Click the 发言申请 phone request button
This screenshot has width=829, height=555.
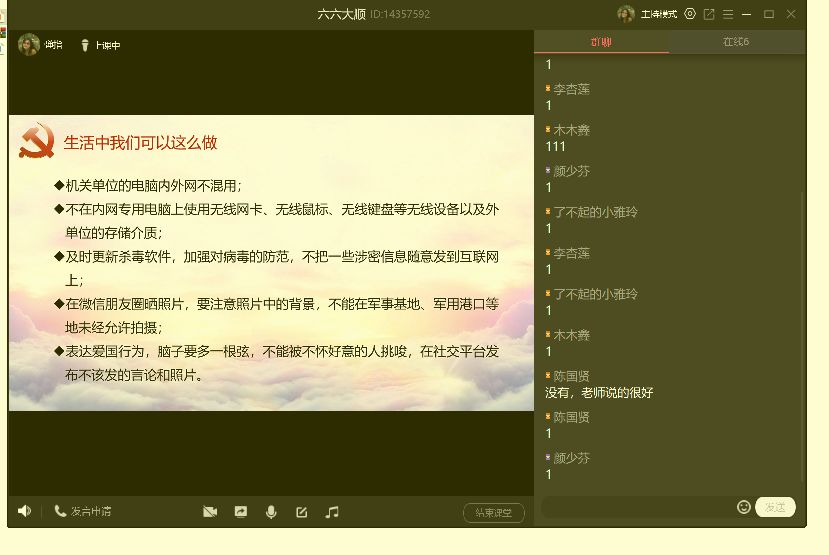(x=83, y=512)
